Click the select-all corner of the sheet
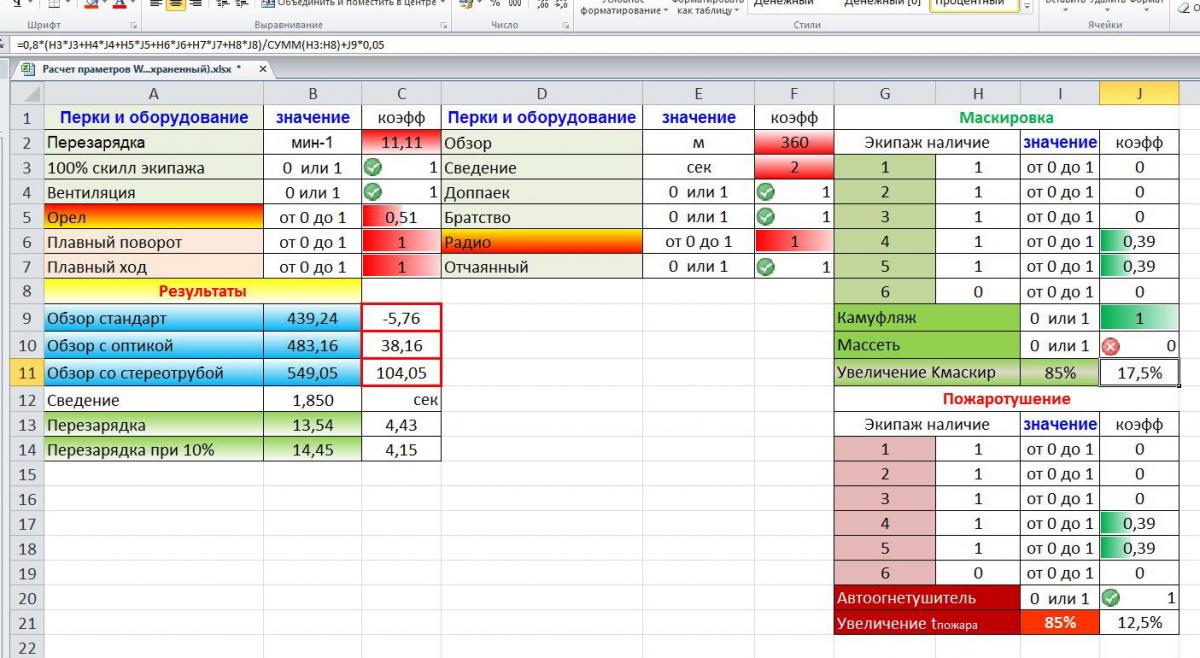 tap(27, 93)
